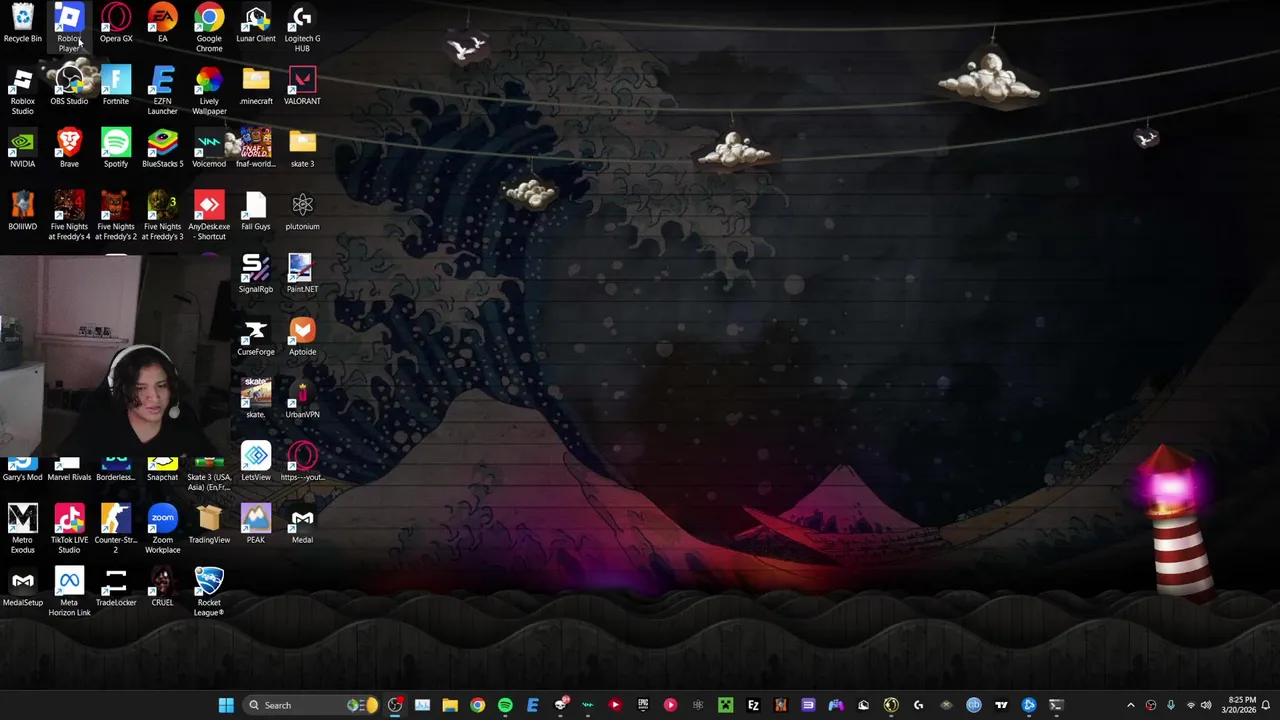
Task: Select the UrbanVPN desktop shortcut
Action: click(x=302, y=400)
